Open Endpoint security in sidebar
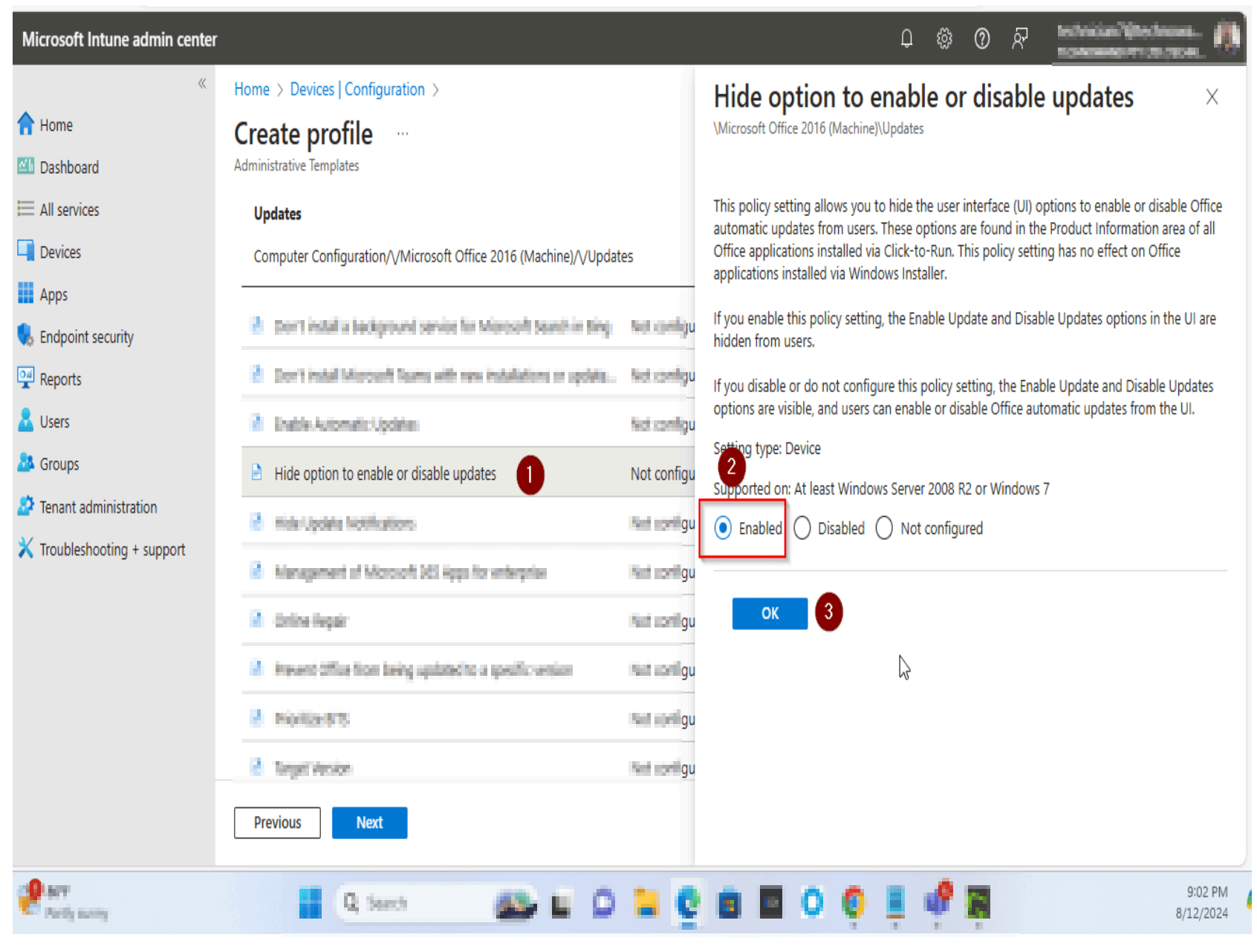The width and height of the screenshot is (1257, 952). [x=86, y=336]
